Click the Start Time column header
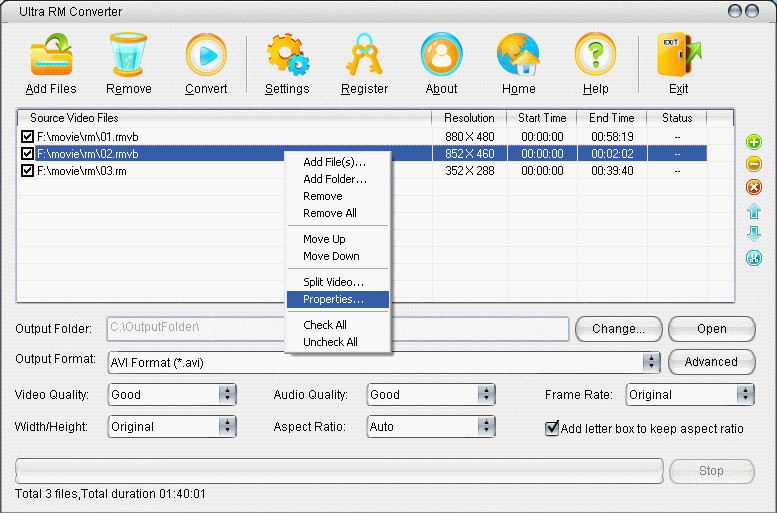Screen dimensions: 777x513 point(542,118)
